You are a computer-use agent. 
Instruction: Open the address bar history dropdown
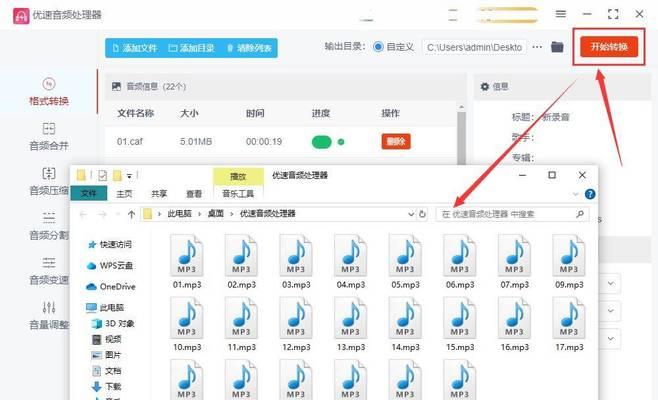411,214
